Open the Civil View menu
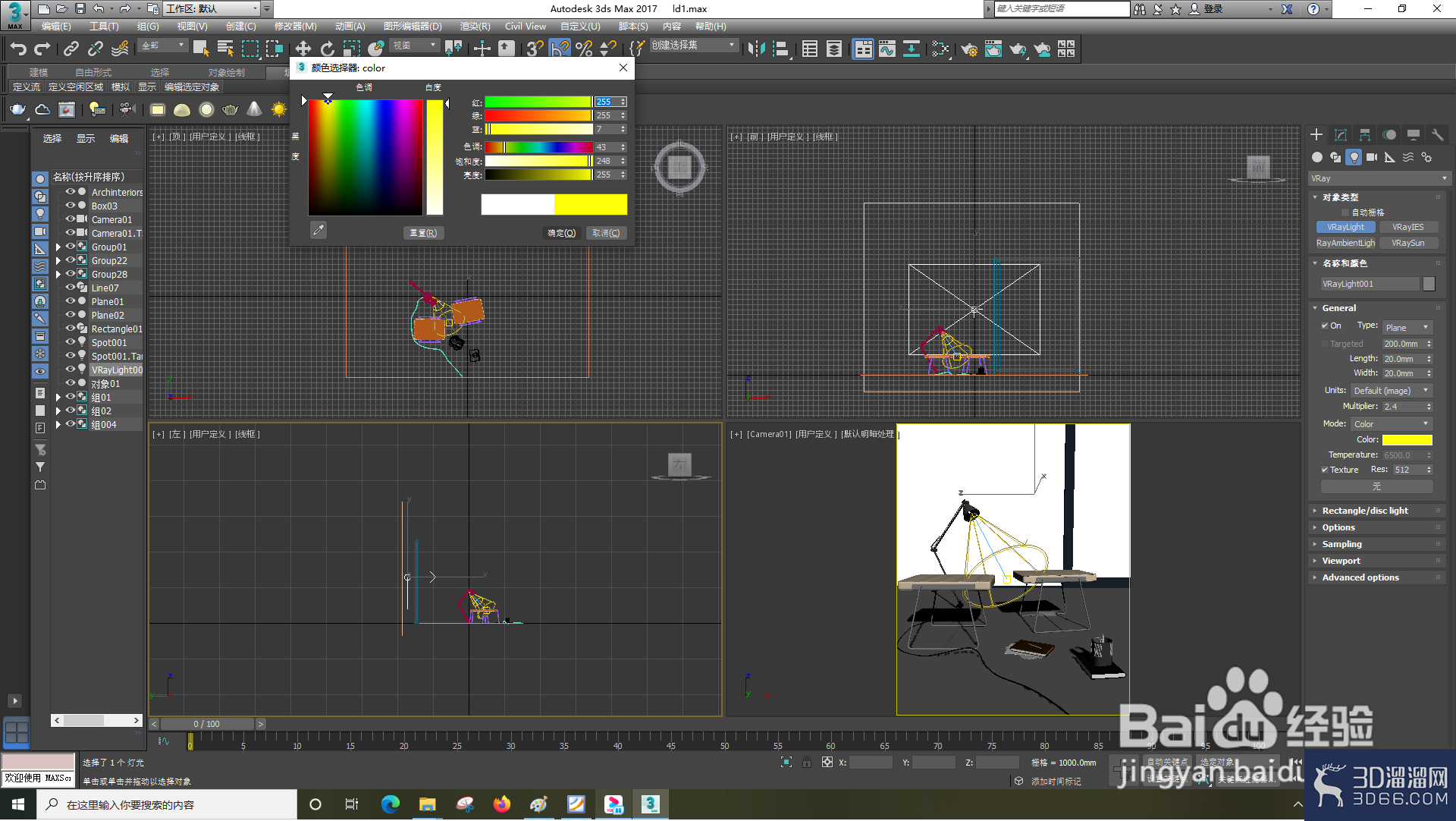 [x=526, y=27]
